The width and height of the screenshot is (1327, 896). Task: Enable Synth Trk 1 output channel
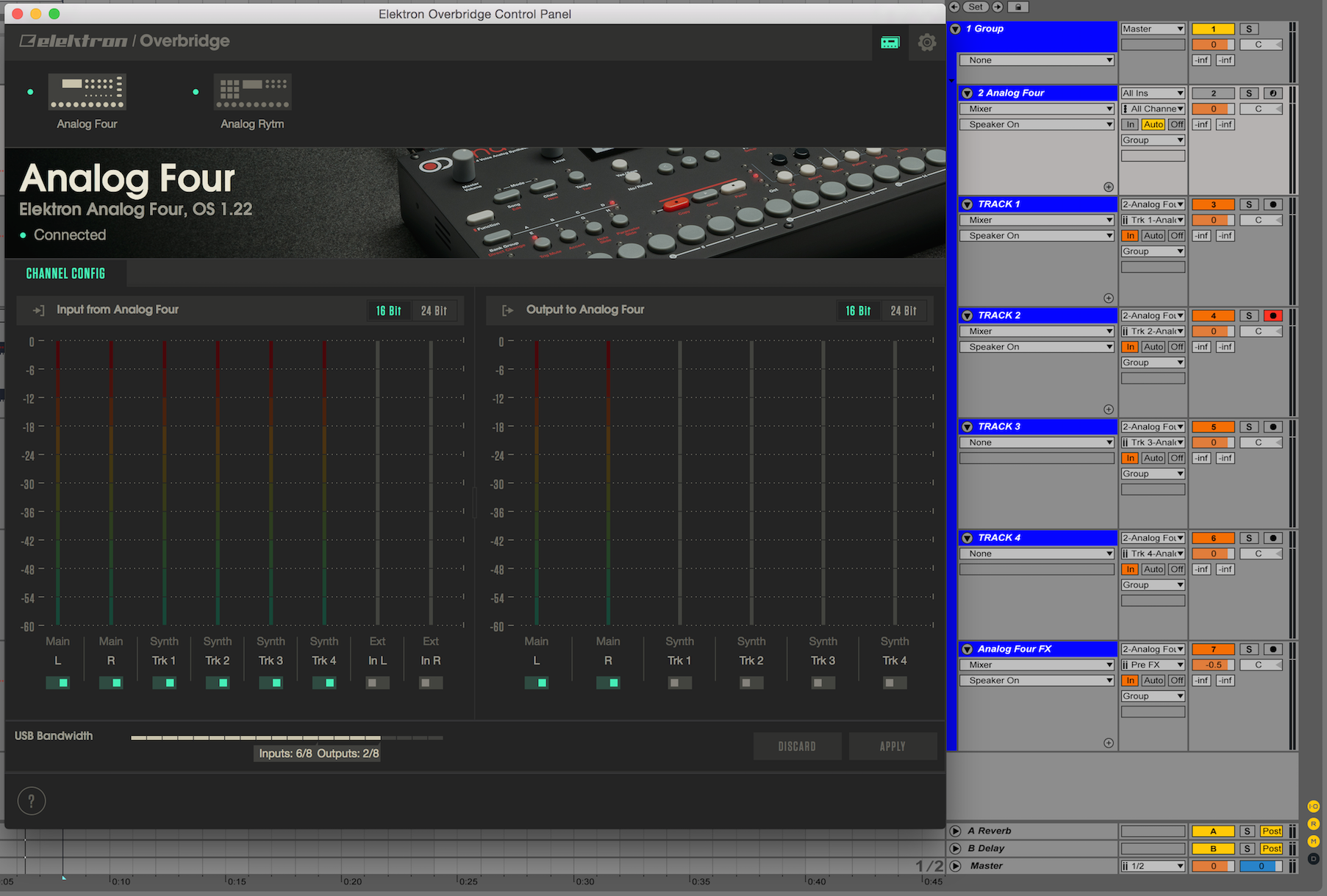[x=680, y=683]
